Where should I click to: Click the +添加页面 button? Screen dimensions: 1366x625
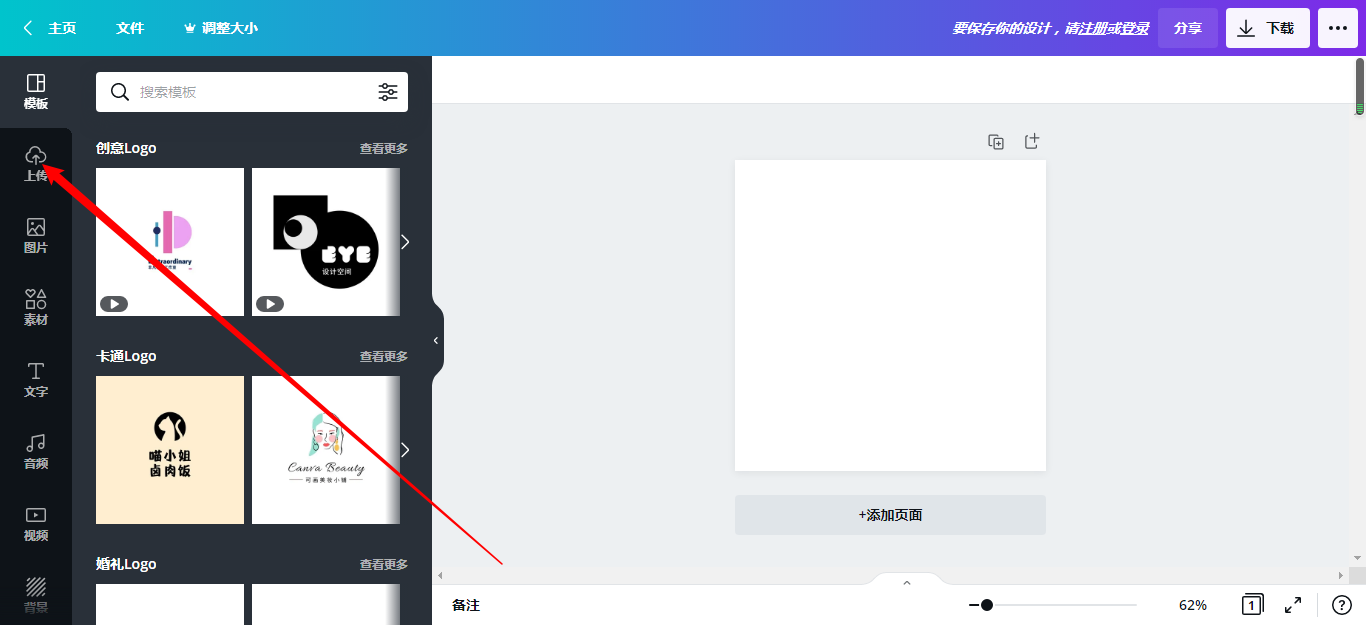coord(890,515)
